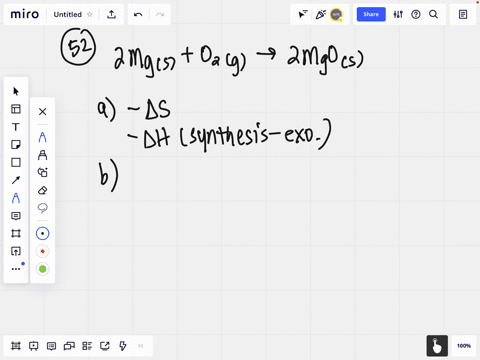This screenshot has width=480, height=360.
Task: Choose the eraser tool
Action: [42, 190]
